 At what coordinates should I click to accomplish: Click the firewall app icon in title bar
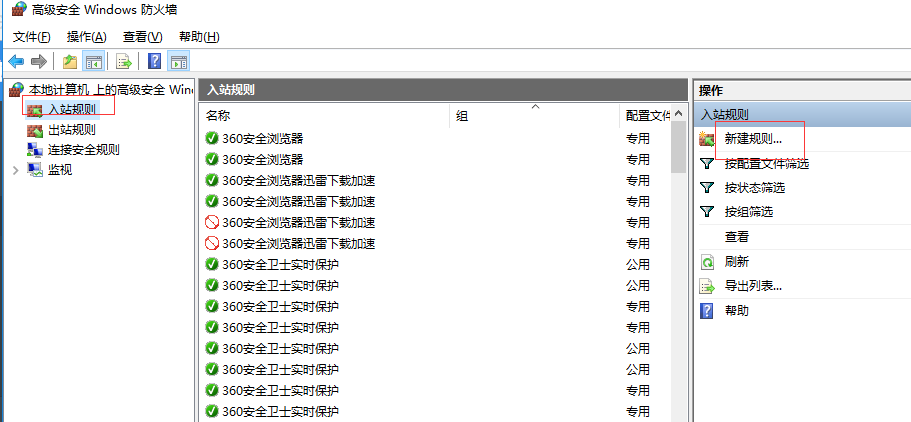coord(19,9)
